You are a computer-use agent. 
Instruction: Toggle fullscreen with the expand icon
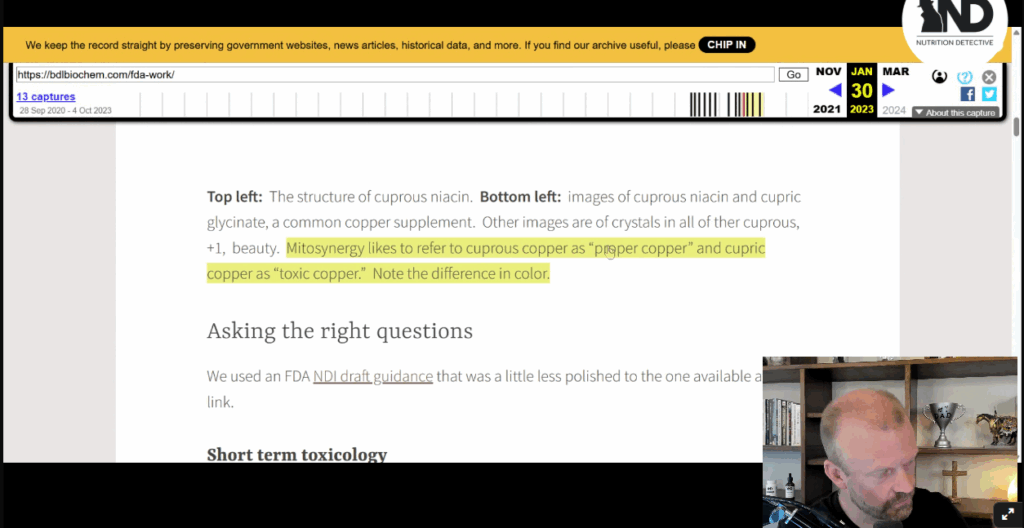[1008, 514]
